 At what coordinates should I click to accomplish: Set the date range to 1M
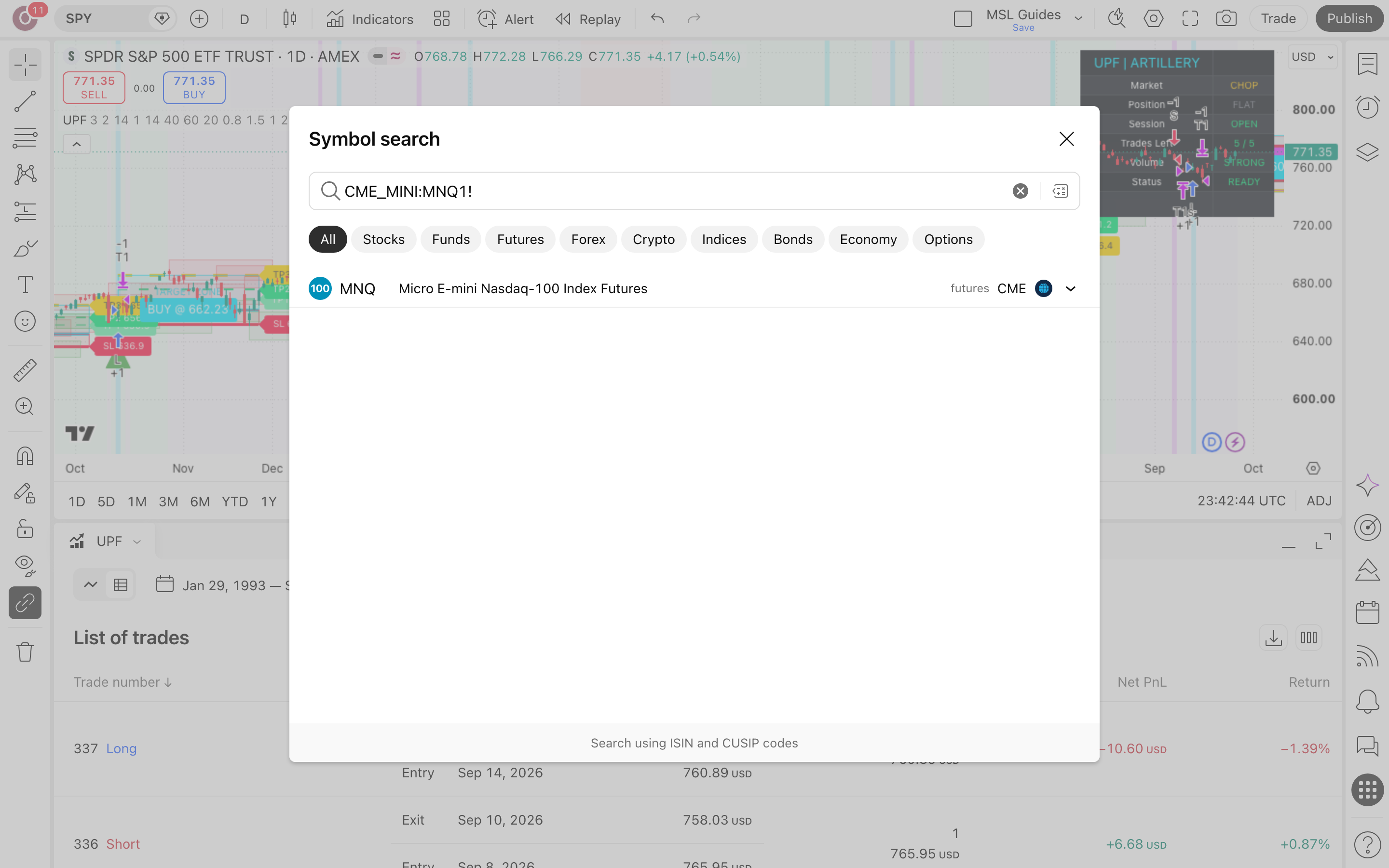[x=137, y=502]
